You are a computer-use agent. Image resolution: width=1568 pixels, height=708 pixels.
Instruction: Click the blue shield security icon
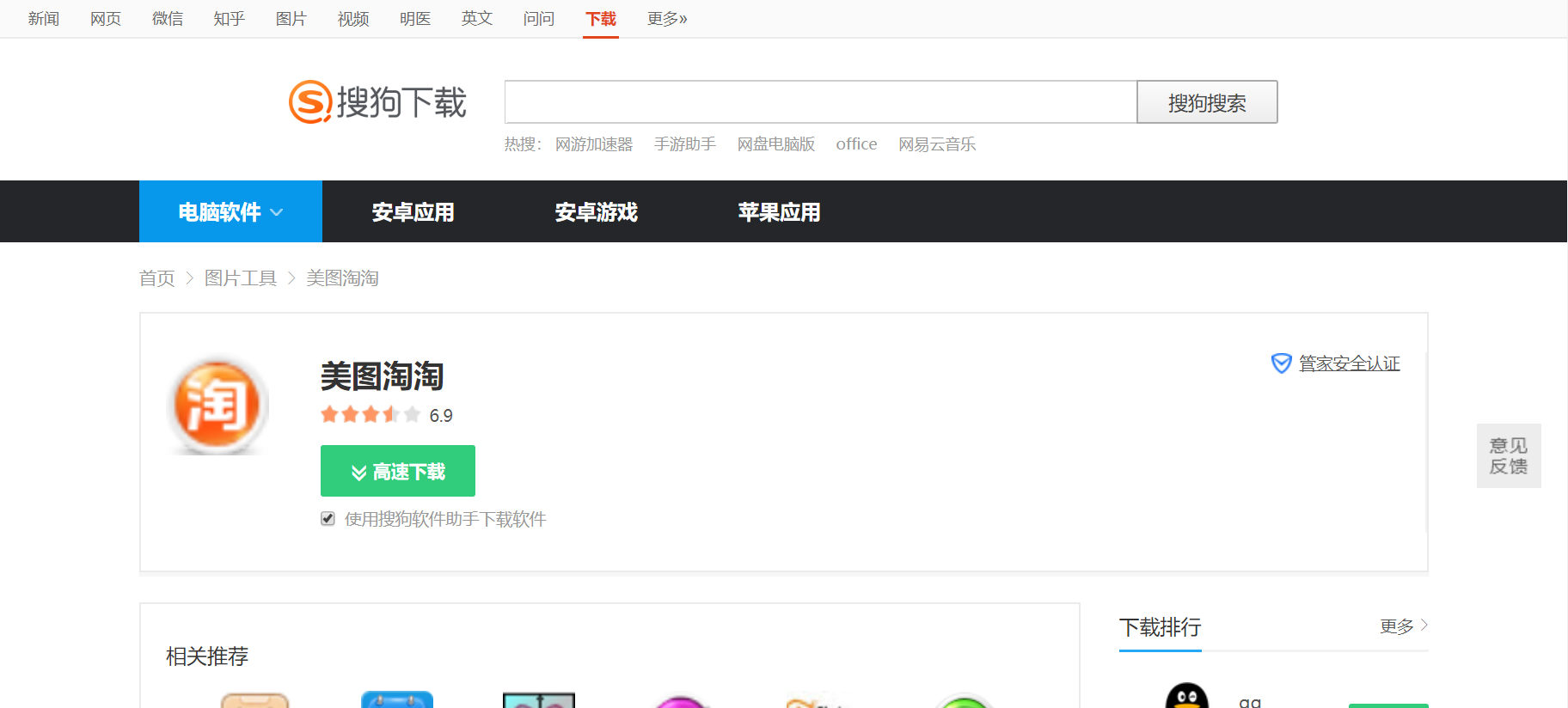click(1281, 363)
